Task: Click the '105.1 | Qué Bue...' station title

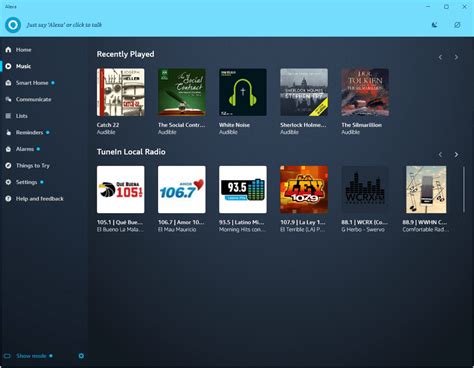Action: [120, 222]
